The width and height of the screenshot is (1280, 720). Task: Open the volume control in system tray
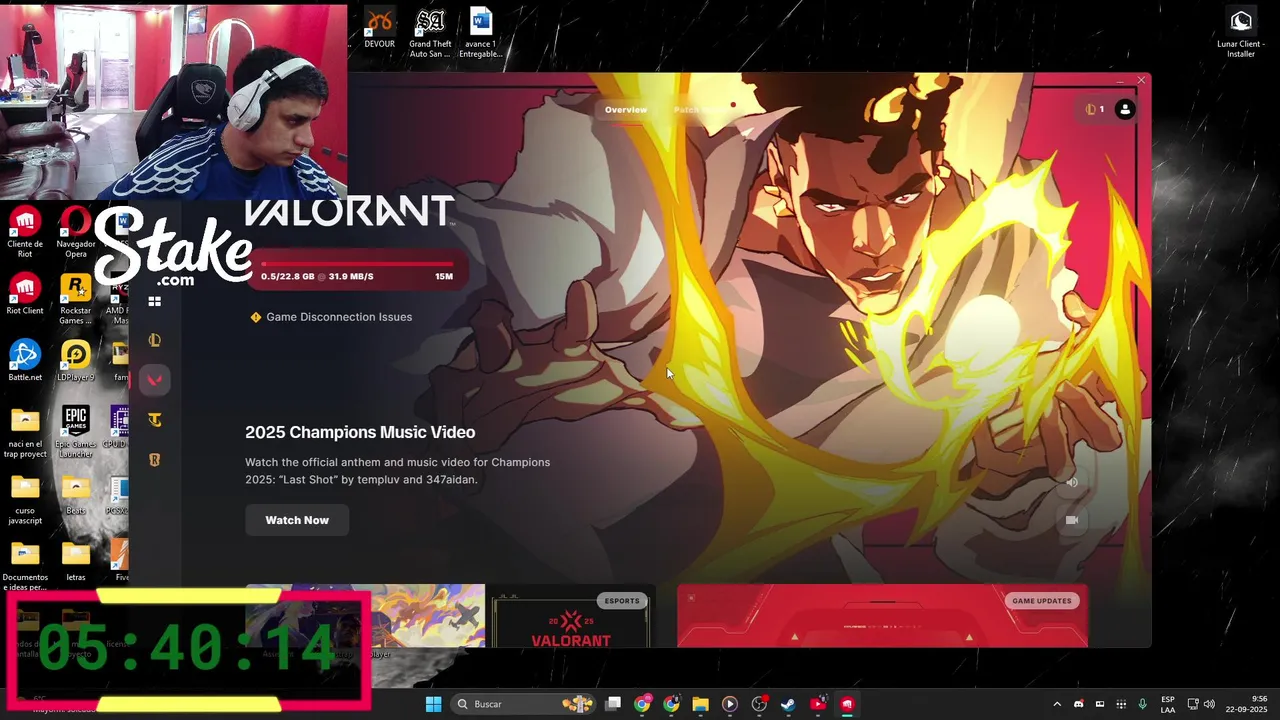pos(1209,704)
